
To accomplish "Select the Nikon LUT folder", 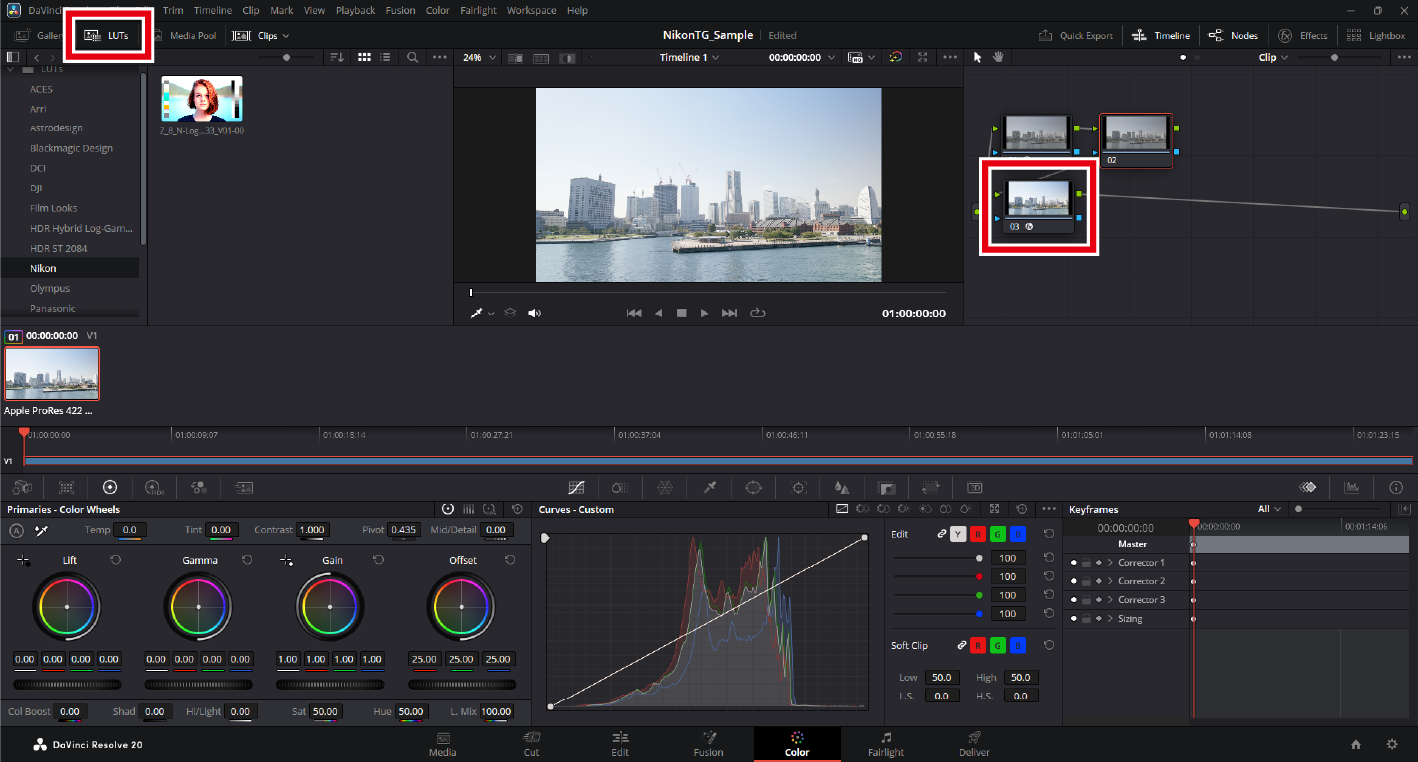I will coord(43,268).
